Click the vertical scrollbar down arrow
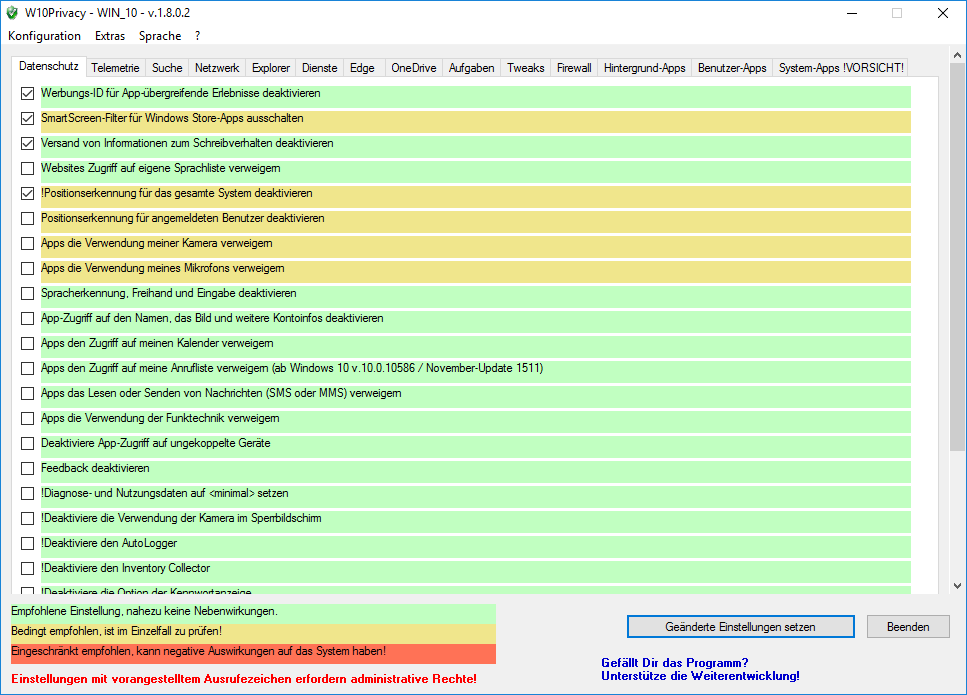Image resolution: width=967 pixels, height=695 pixels. click(957, 586)
